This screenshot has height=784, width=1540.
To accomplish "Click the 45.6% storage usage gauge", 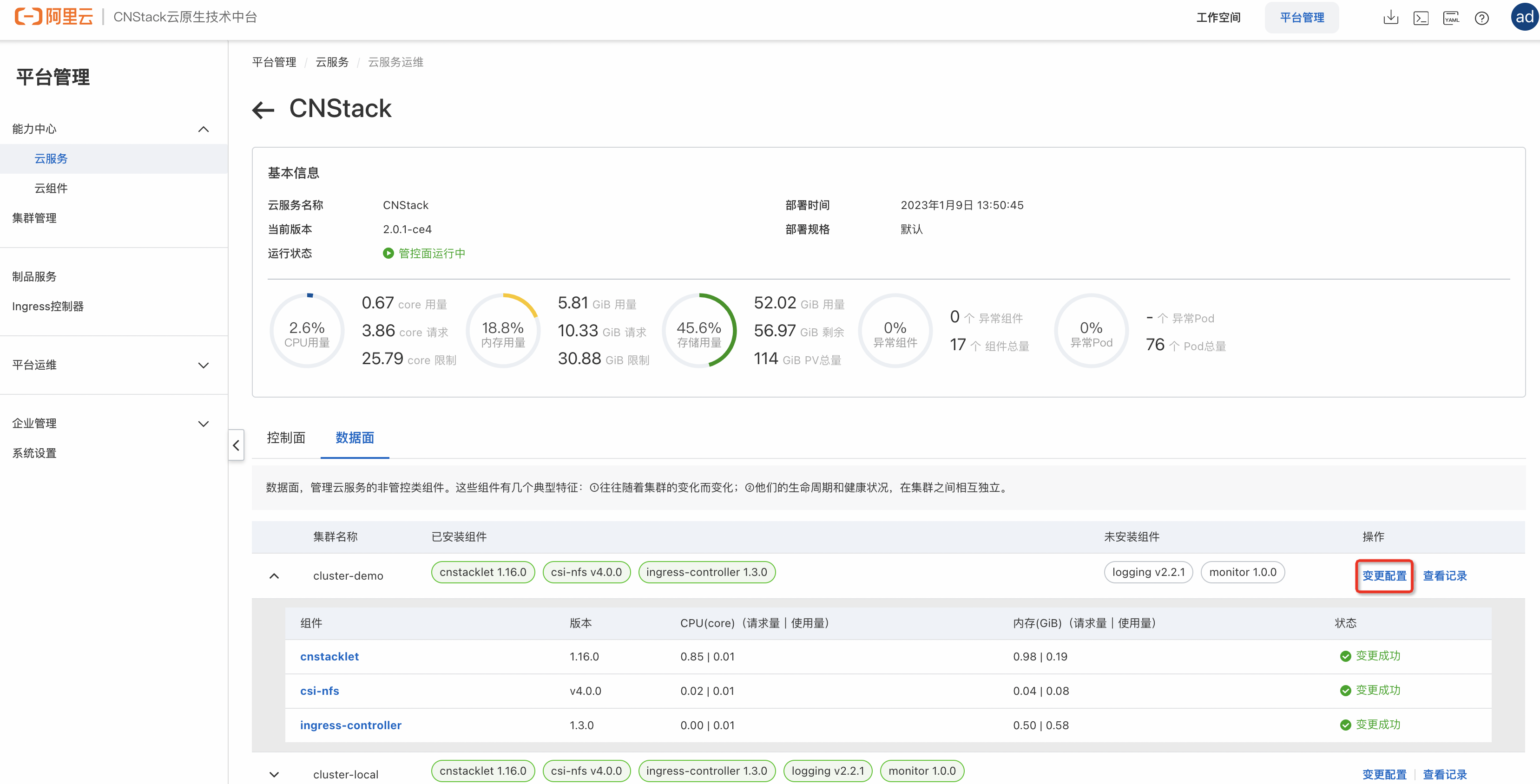I will point(699,330).
